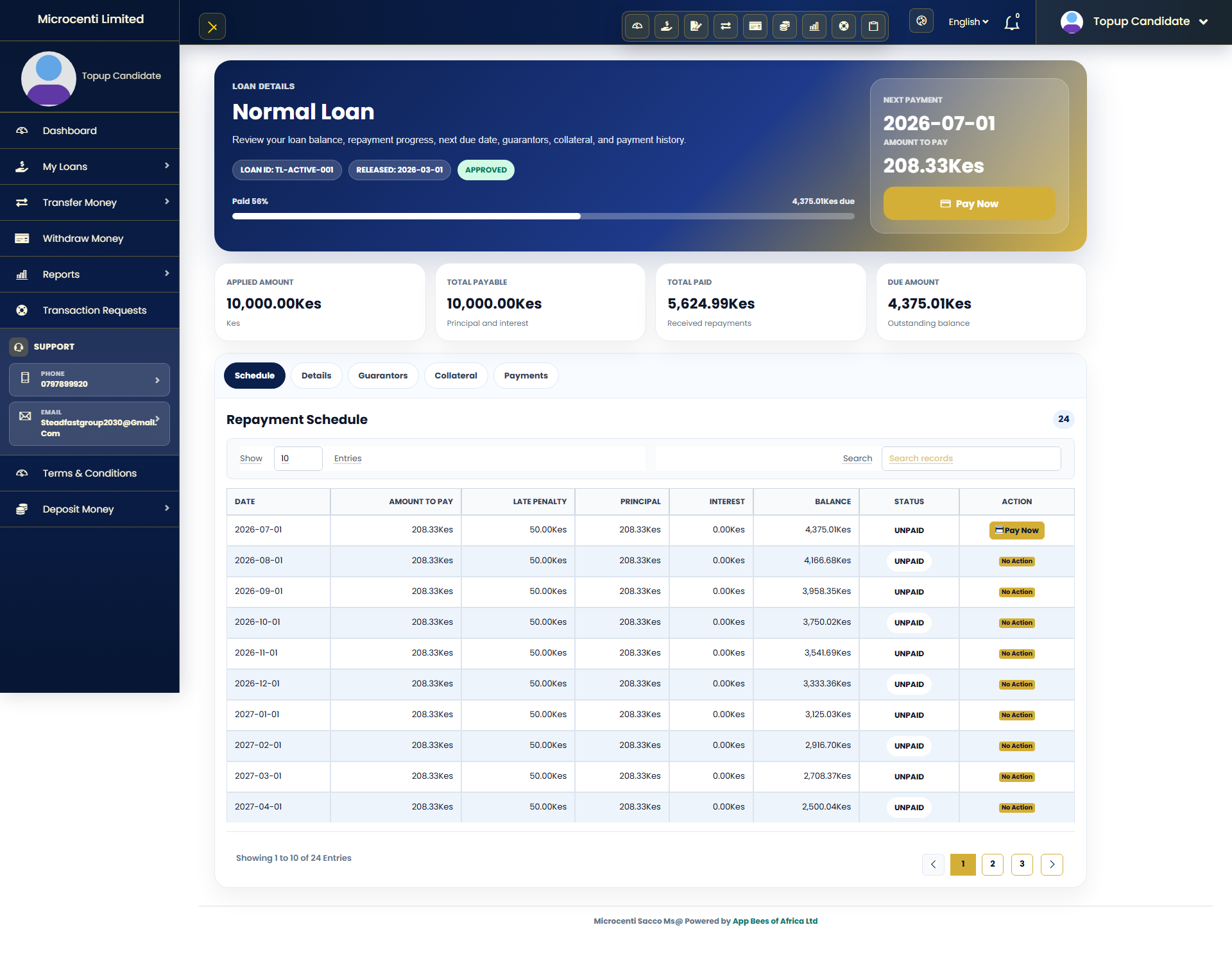Click the current page 1 button
The height and width of the screenshot is (968, 1232).
(x=963, y=864)
